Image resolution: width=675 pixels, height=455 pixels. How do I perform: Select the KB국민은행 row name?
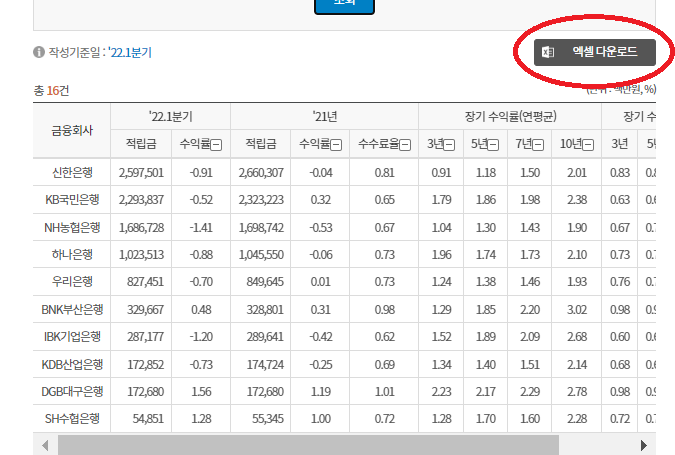coord(72,200)
